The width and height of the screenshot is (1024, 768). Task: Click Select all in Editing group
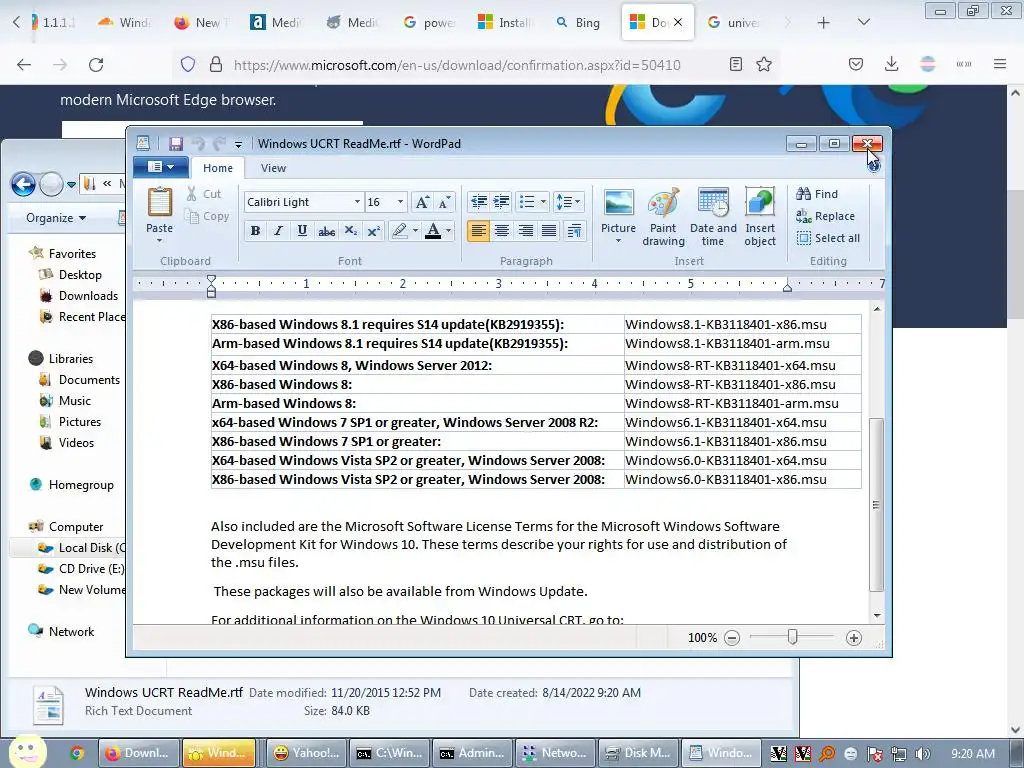pyautogui.click(x=828, y=238)
